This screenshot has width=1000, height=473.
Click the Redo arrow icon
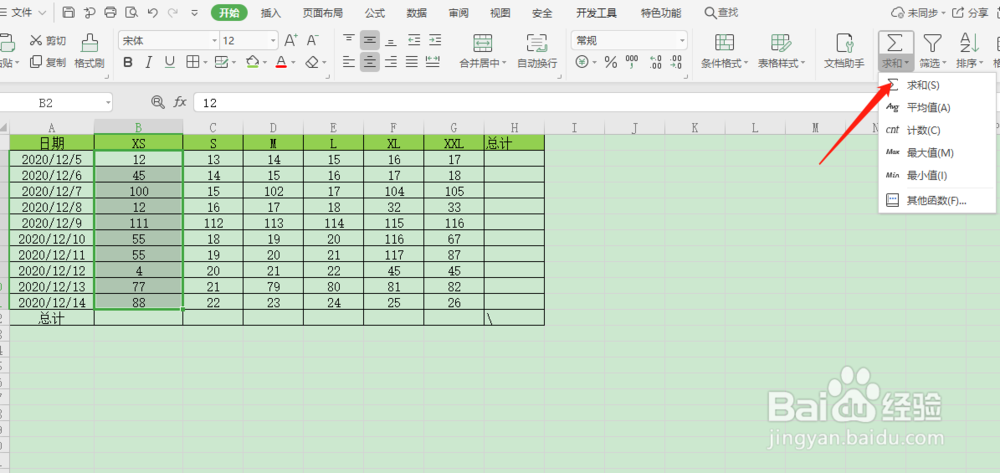point(172,12)
